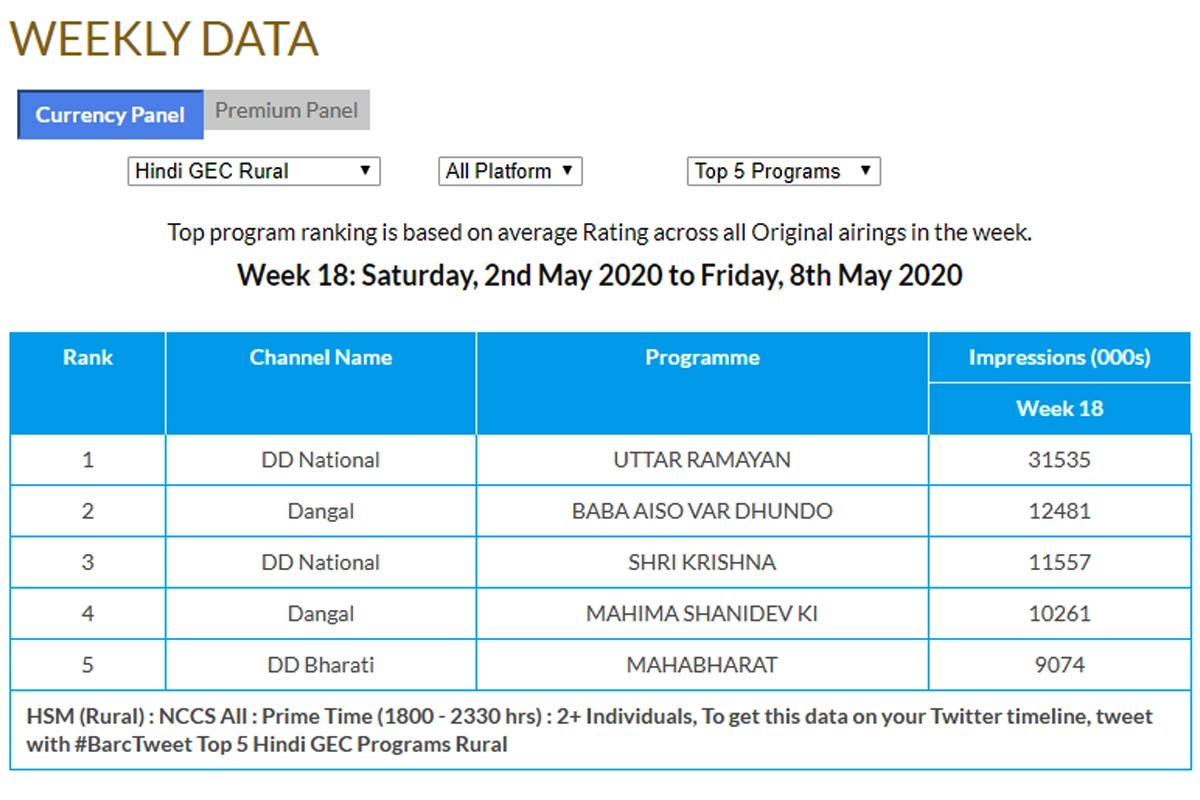Viewport: 1200px width, 800px height.
Task: Select the BABA AISO VAR DHUNDO cell
Action: pos(702,511)
